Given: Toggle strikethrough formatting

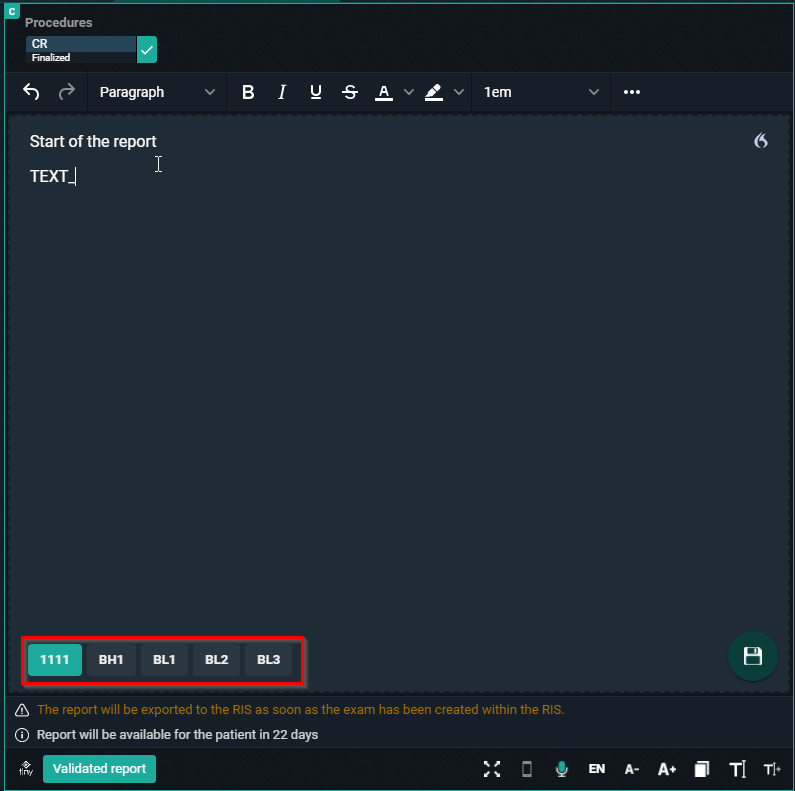Looking at the screenshot, I should coord(350,92).
